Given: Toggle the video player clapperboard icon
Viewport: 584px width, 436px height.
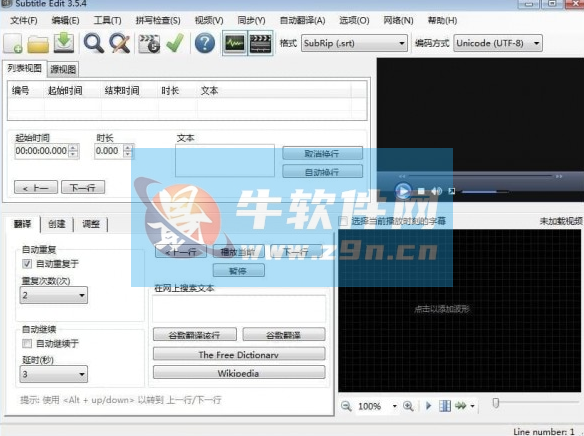Looking at the screenshot, I should [260, 43].
